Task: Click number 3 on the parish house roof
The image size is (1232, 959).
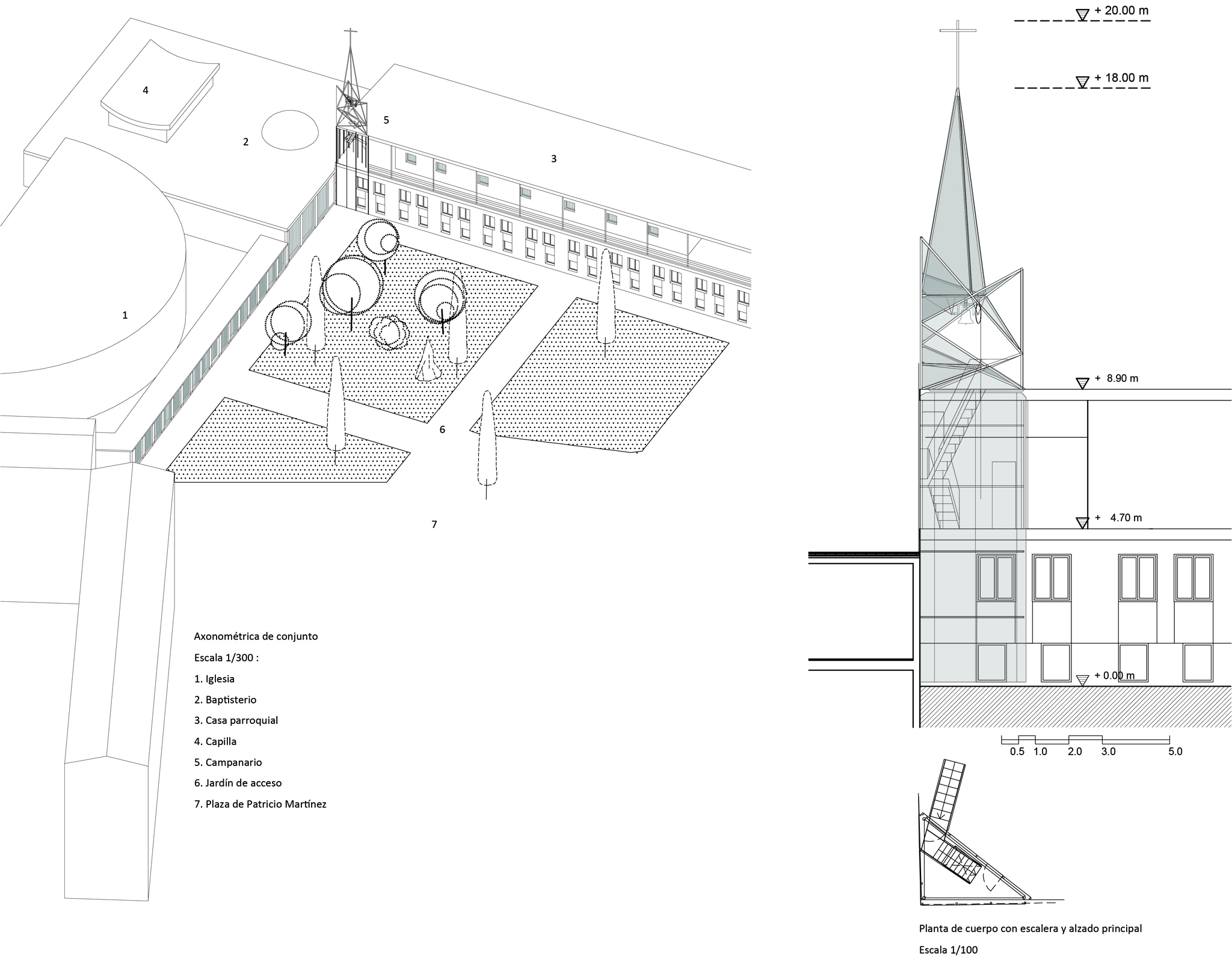Action: click(x=553, y=159)
